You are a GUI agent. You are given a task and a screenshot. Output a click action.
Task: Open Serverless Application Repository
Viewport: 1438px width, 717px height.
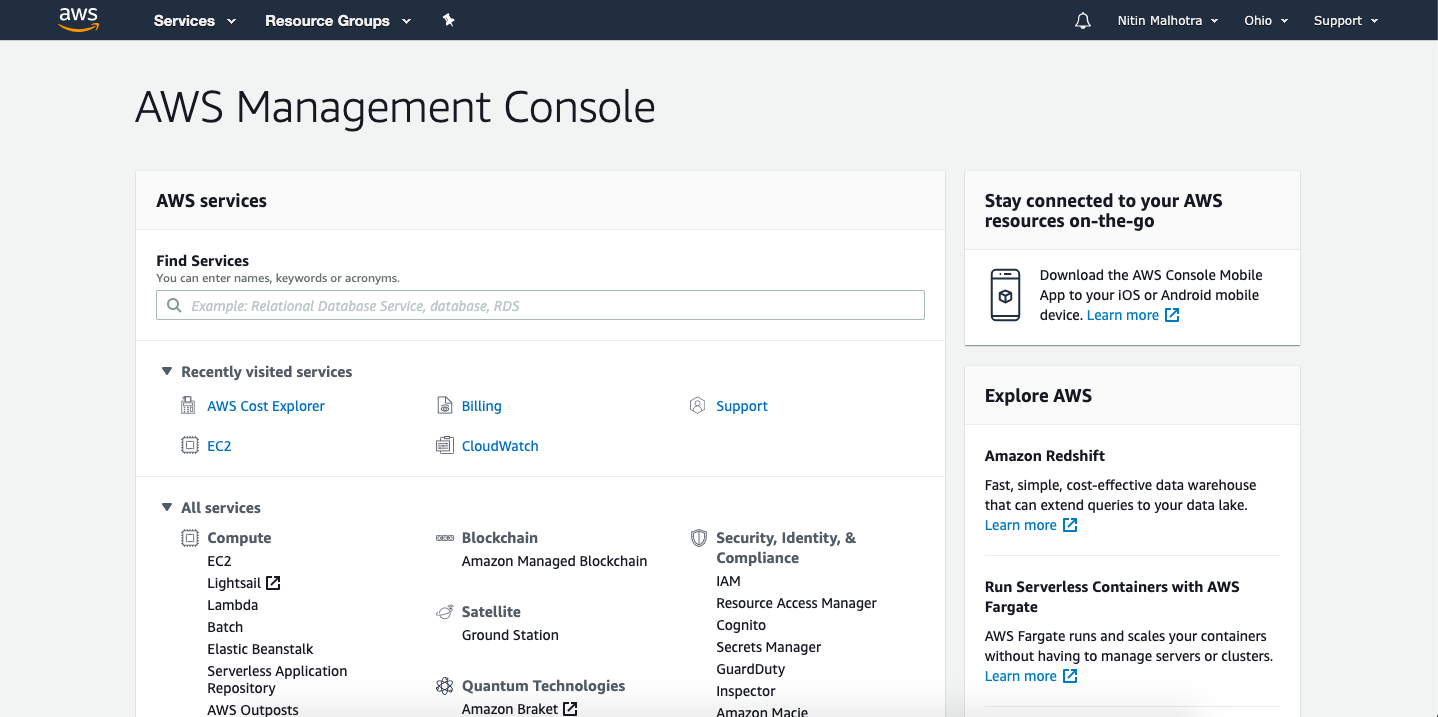(x=277, y=680)
